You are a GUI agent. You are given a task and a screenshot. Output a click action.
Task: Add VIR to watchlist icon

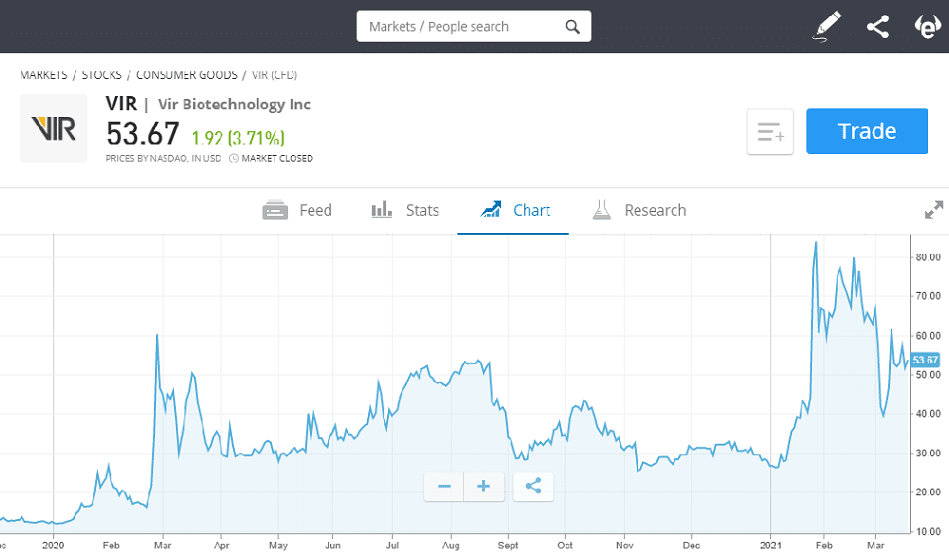[x=770, y=131]
